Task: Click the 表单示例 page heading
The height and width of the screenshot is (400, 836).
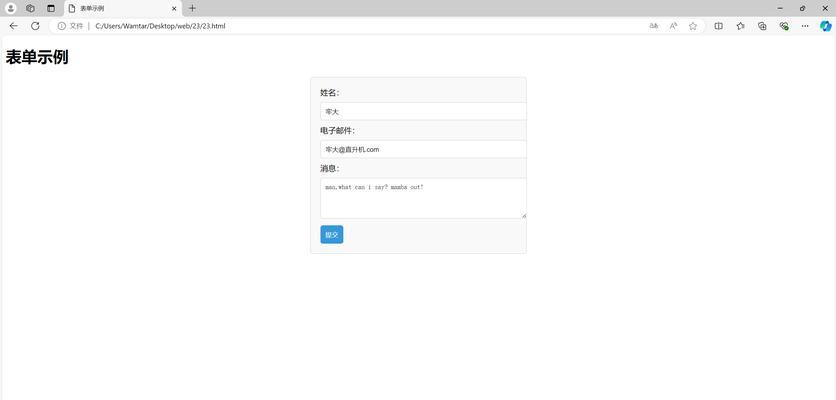Action: 37,57
